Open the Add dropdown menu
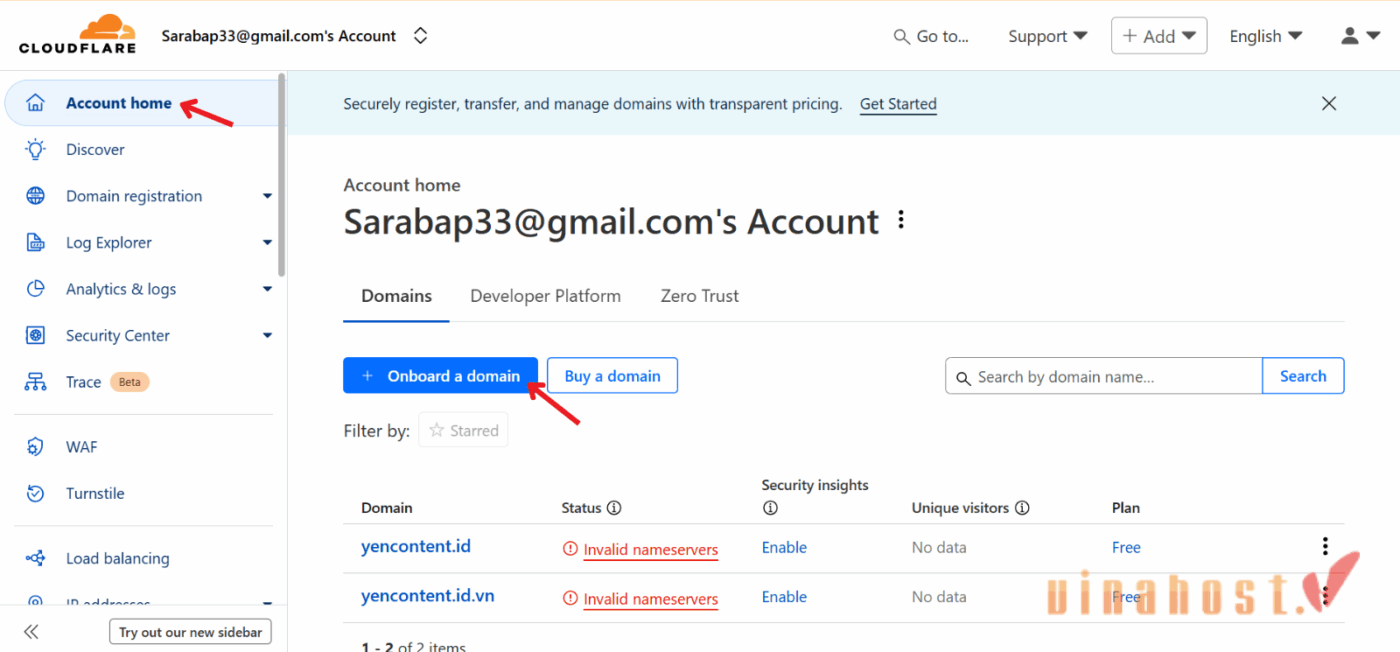Screen dimensions: 1400x652 [x=1158, y=35]
